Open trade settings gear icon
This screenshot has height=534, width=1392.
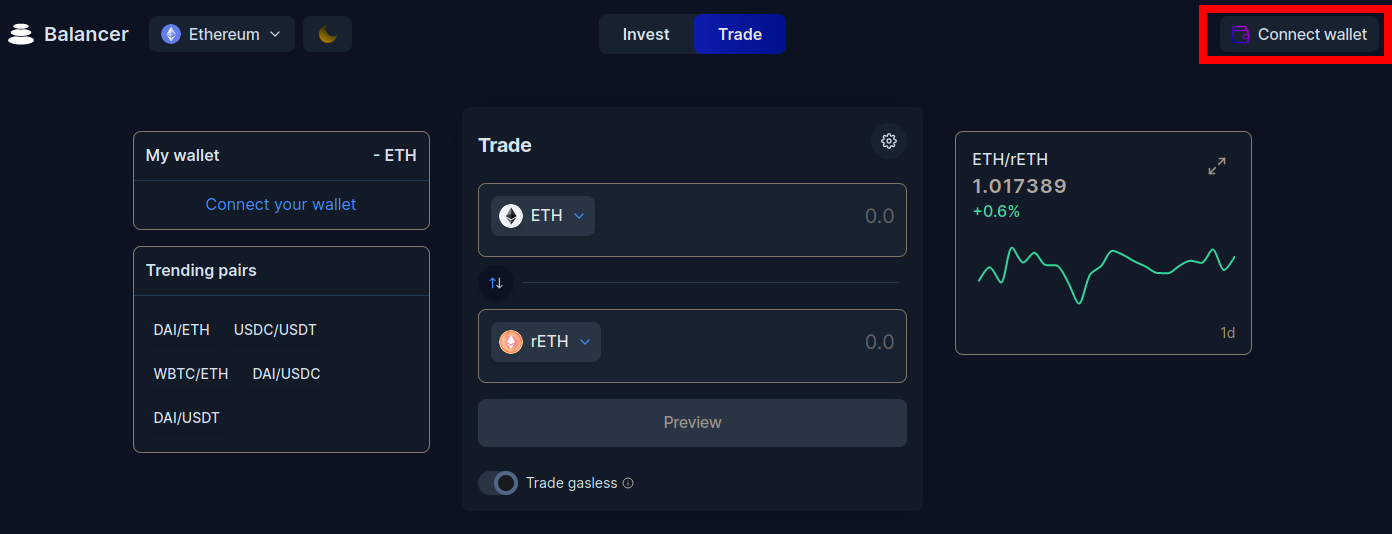point(888,141)
